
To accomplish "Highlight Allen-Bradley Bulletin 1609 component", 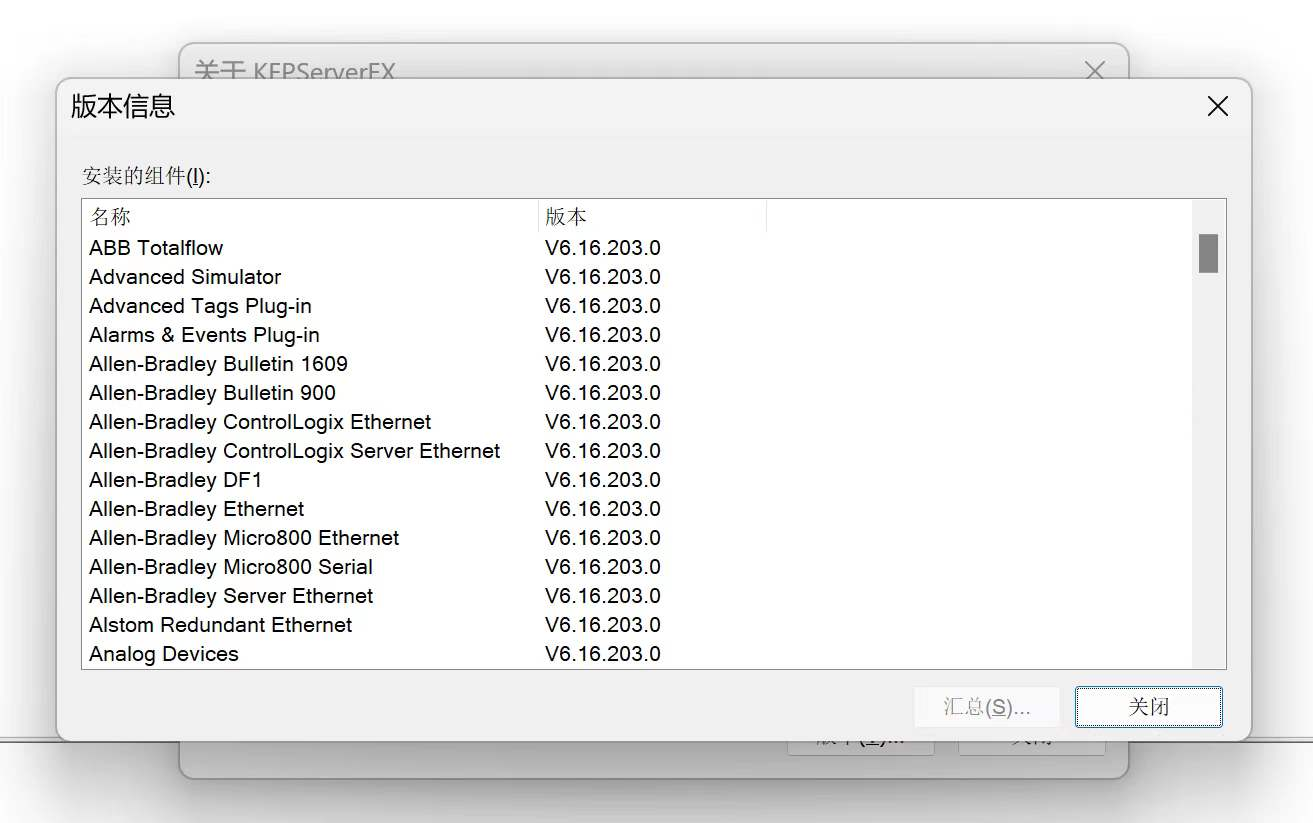I will [218, 364].
